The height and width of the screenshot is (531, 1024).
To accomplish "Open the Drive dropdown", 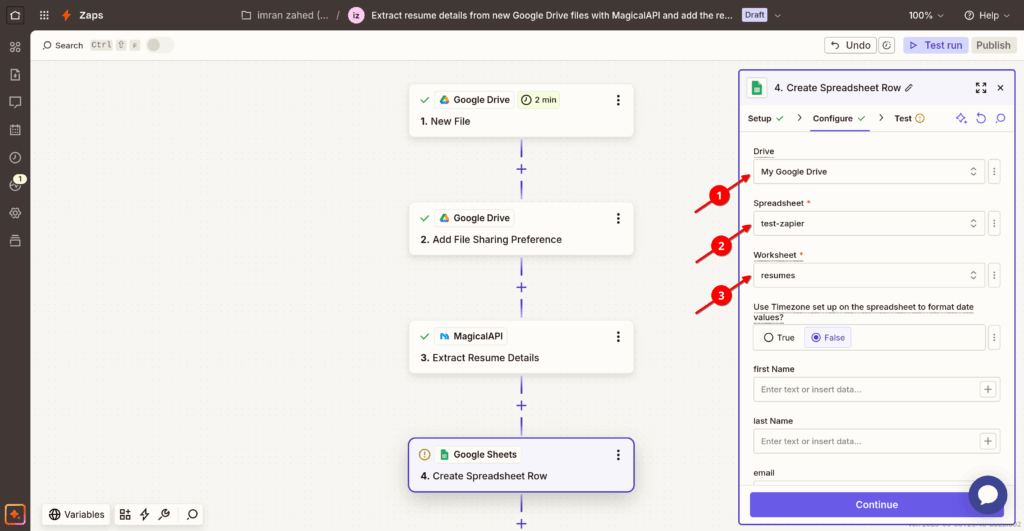I will (869, 172).
